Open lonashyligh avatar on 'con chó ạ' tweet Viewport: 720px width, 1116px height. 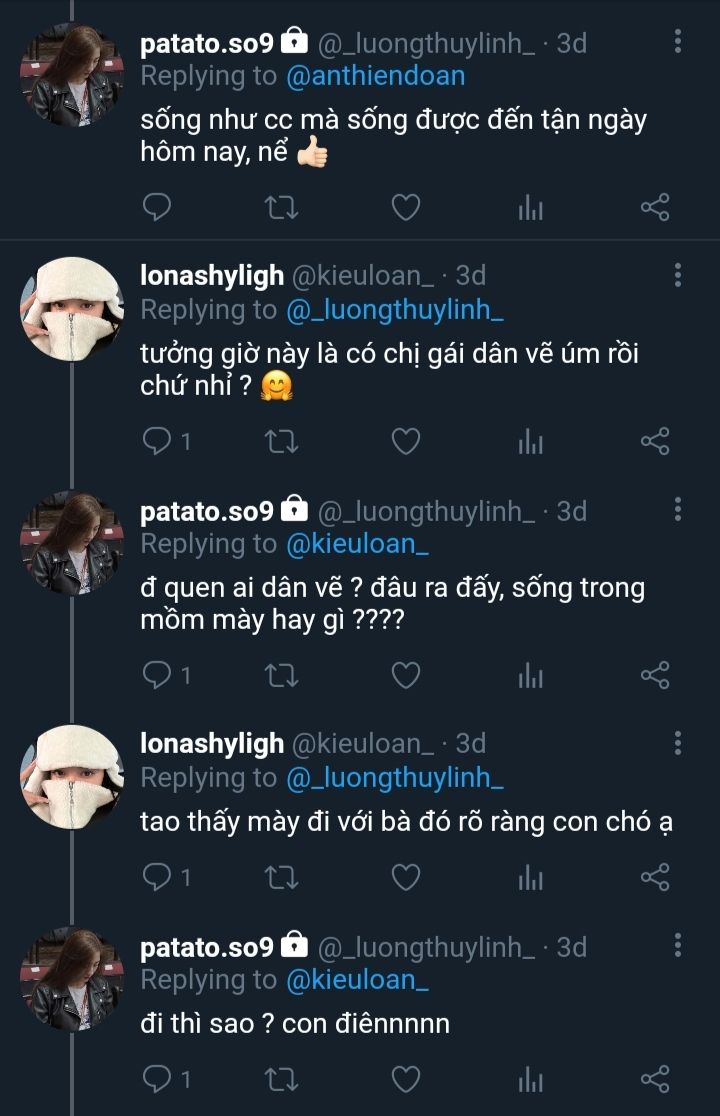pos(72,775)
